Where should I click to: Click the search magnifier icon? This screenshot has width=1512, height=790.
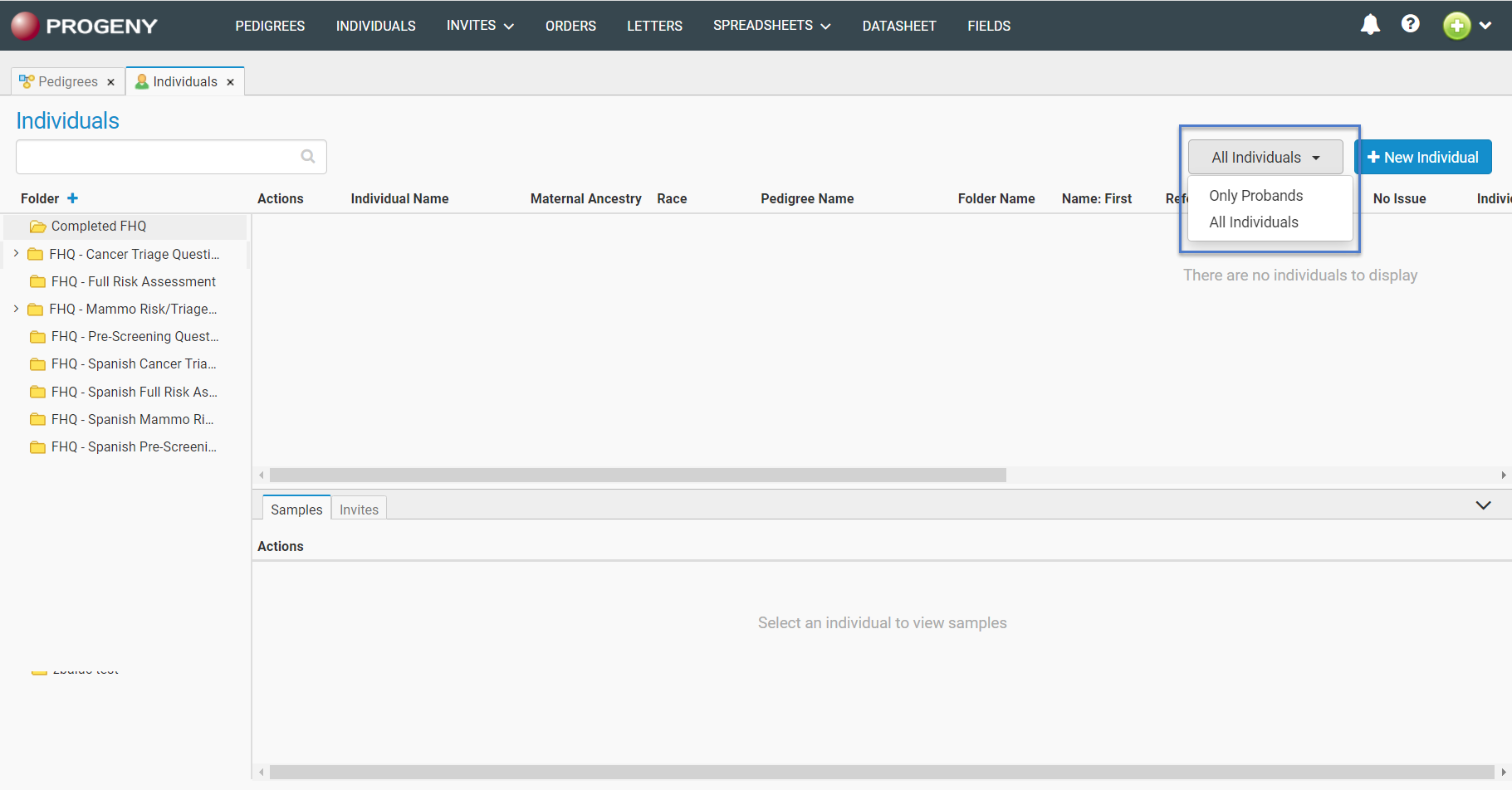pos(308,157)
